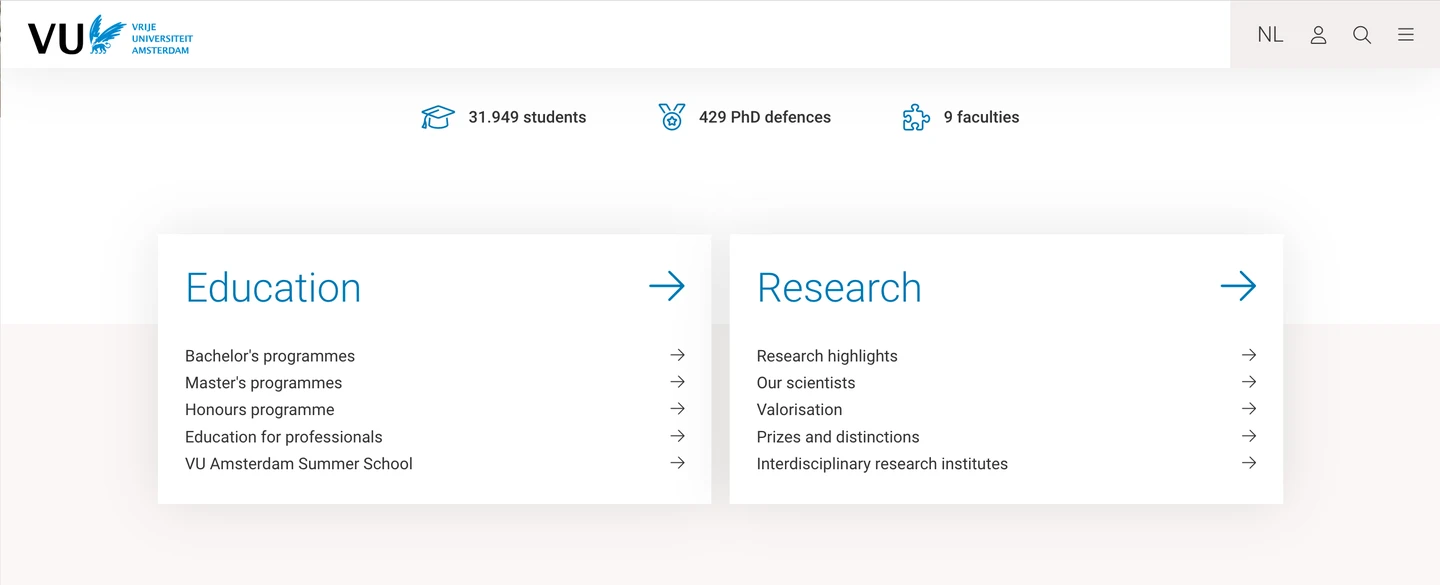Visit VU Amsterdam Summer School page

tap(299, 464)
